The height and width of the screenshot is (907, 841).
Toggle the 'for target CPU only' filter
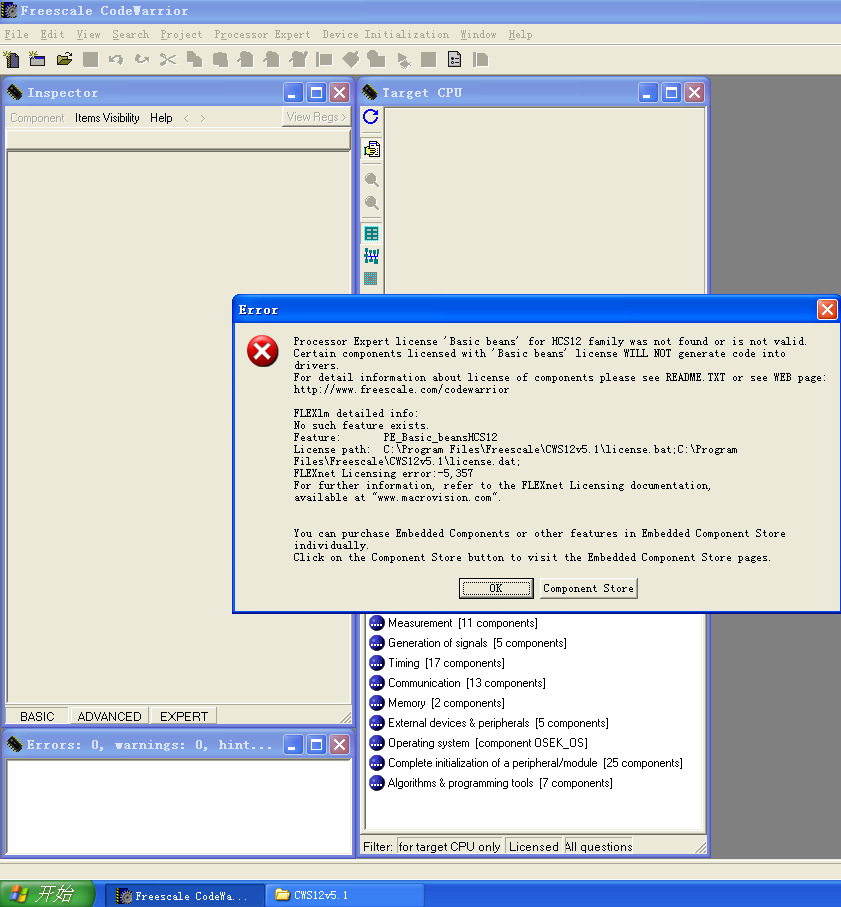(449, 846)
